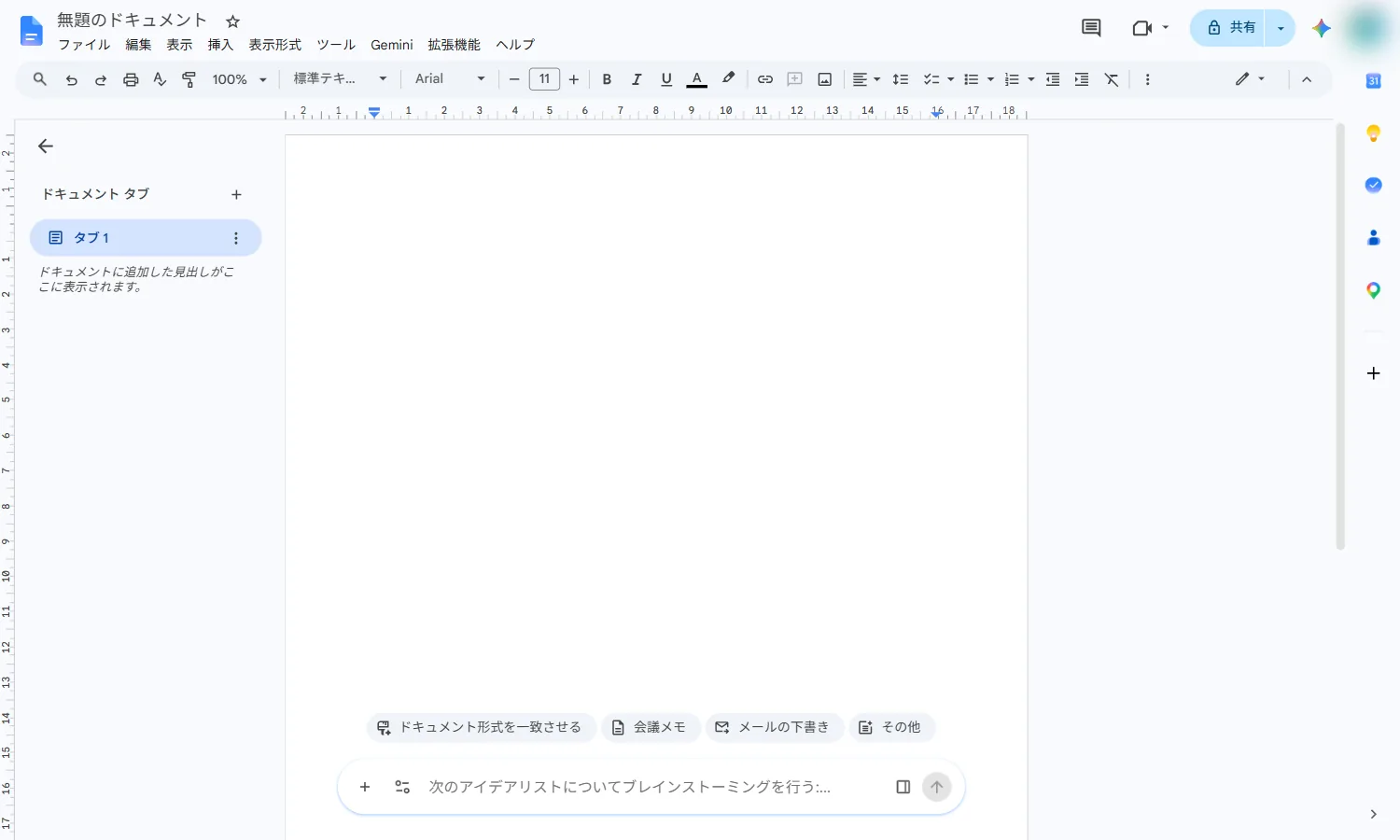This screenshot has height=840, width=1400.
Task: Undo the last action
Action: (71, 79)
